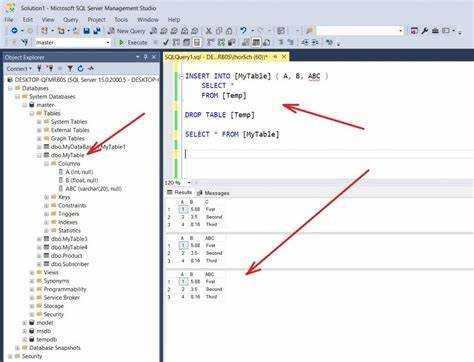Screen dimensions: 474x362
Task: Comment out the selected lines
Action: (281, 42)
